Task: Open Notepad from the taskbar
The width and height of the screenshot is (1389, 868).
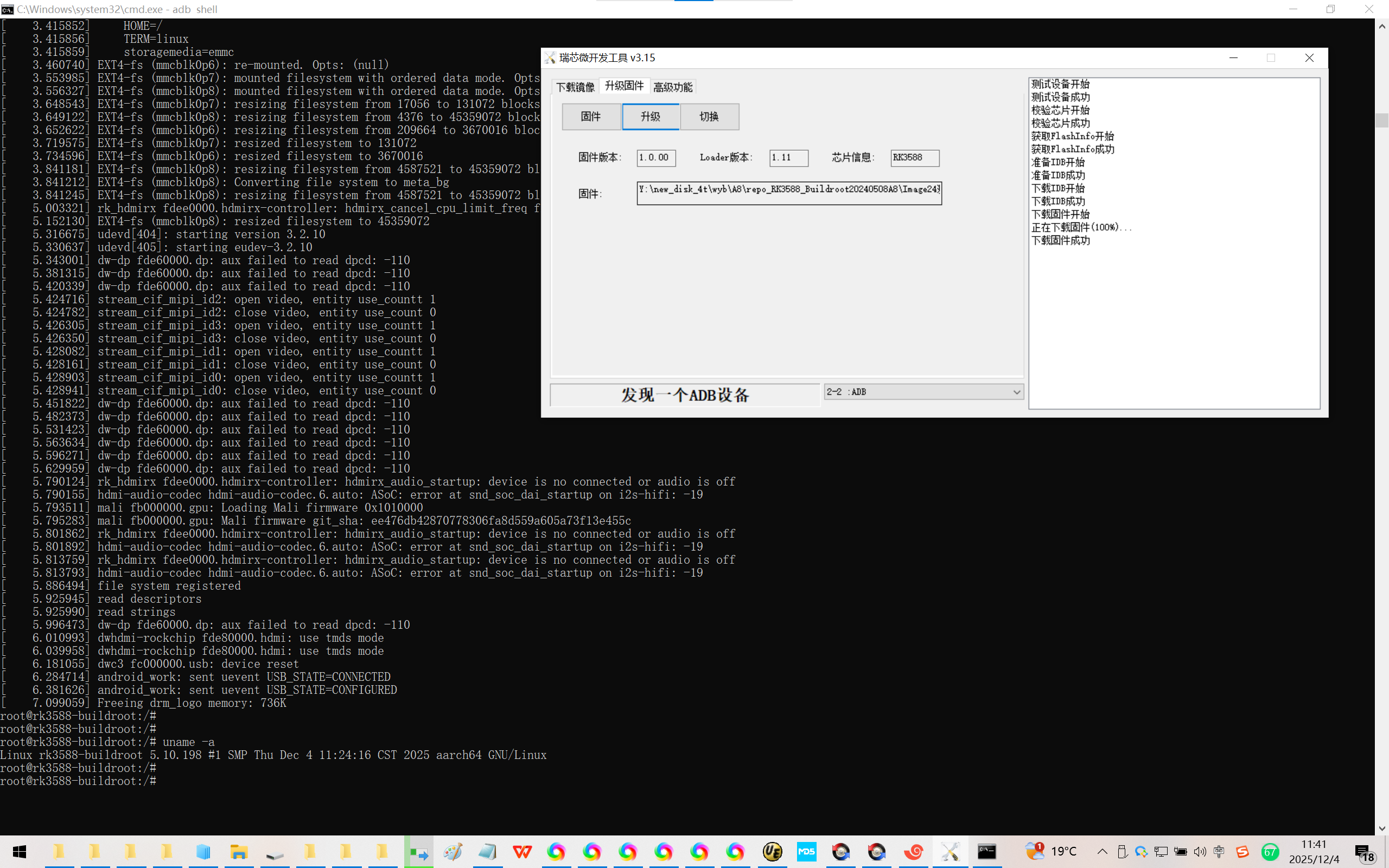Action: pos(487,852)
